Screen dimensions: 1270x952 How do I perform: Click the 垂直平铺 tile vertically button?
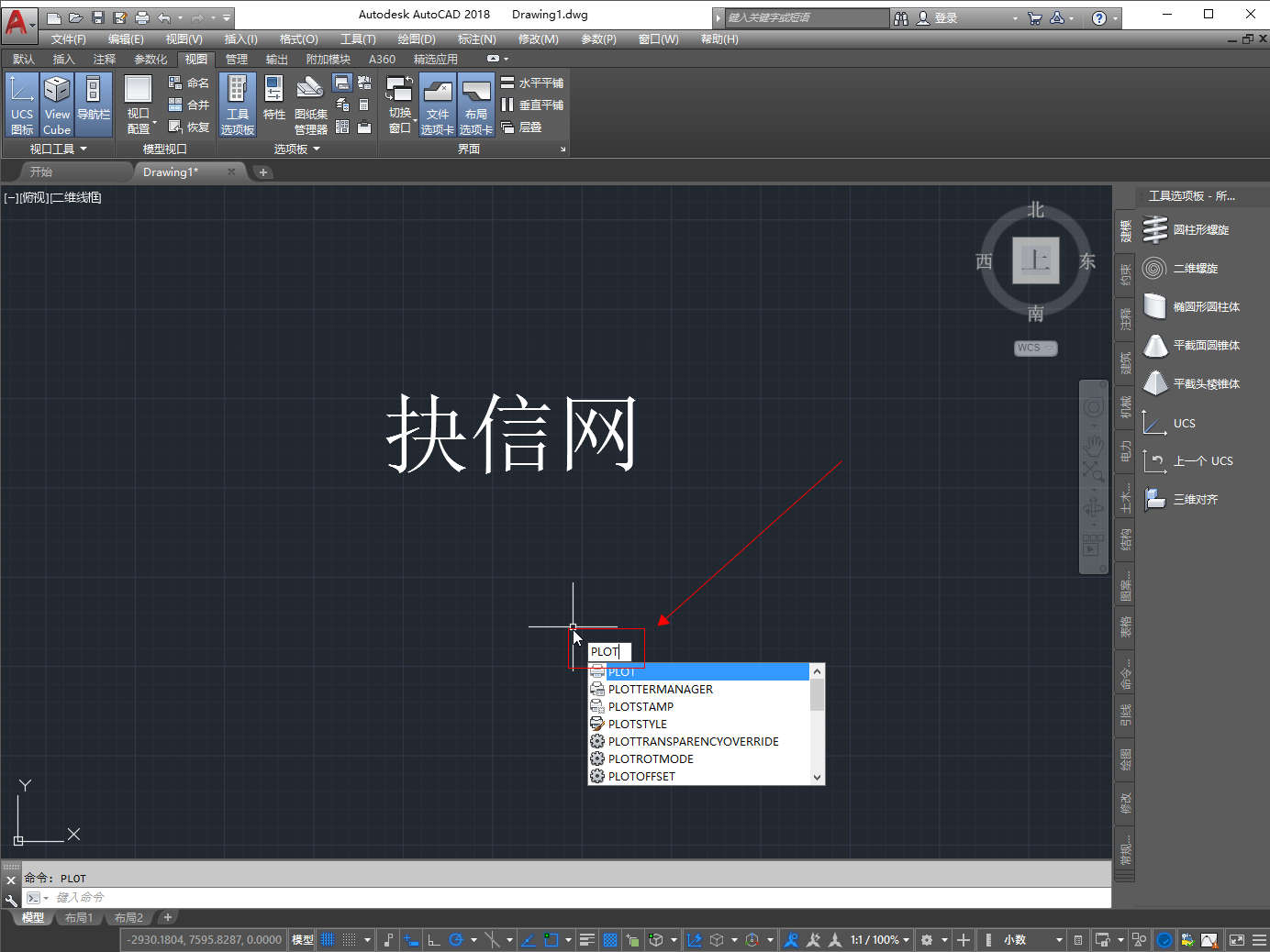pos(532,105)
